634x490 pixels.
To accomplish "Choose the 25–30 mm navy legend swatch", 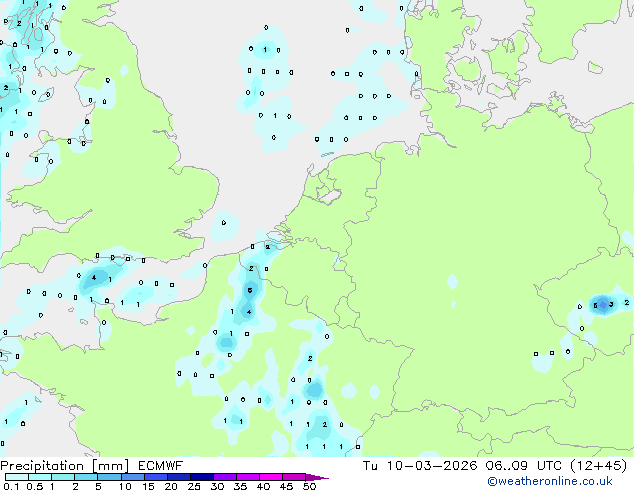I will point(201,477).
